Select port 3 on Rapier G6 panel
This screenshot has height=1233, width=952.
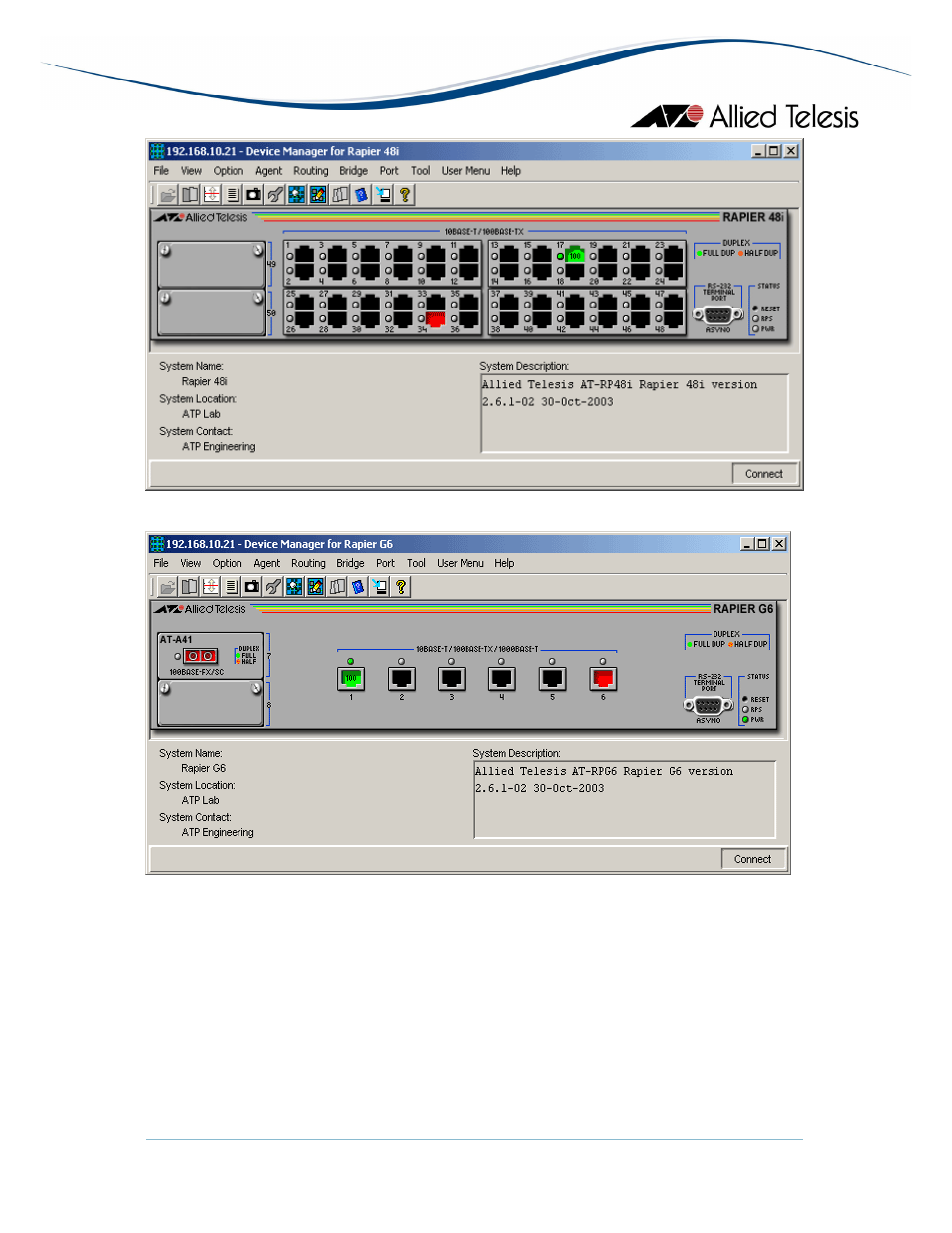(452, 679)
